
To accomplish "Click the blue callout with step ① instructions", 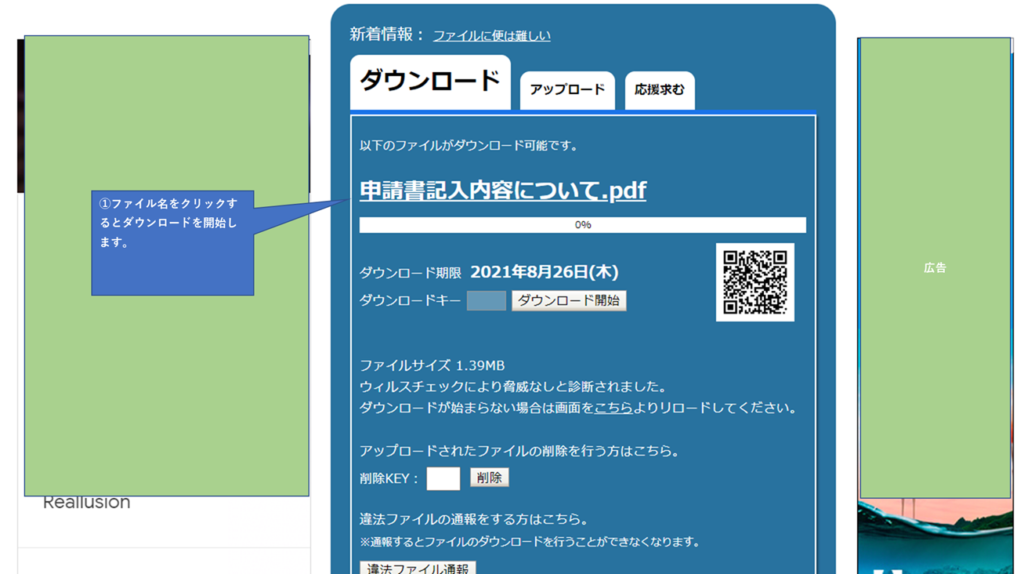I will (172, 243).
